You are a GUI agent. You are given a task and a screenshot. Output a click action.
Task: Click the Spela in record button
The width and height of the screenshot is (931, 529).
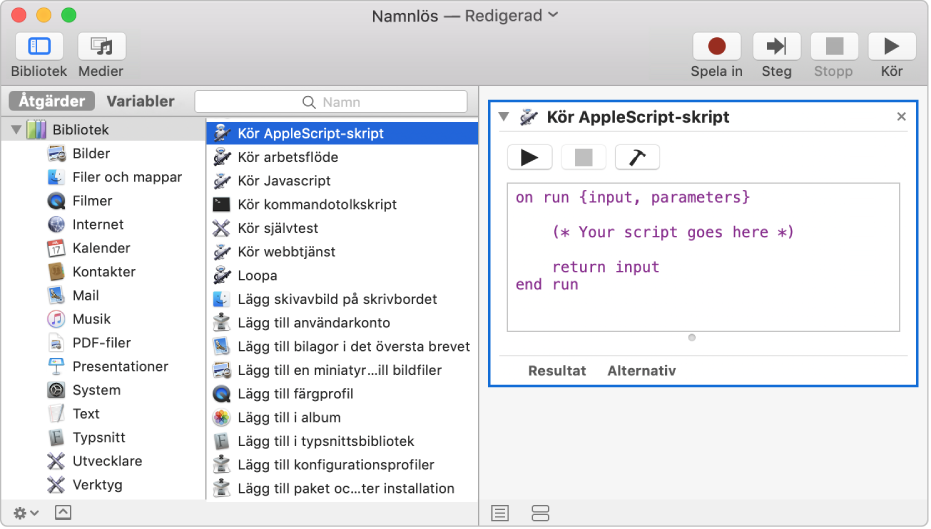pyautogui.click(x=716, y=47)
